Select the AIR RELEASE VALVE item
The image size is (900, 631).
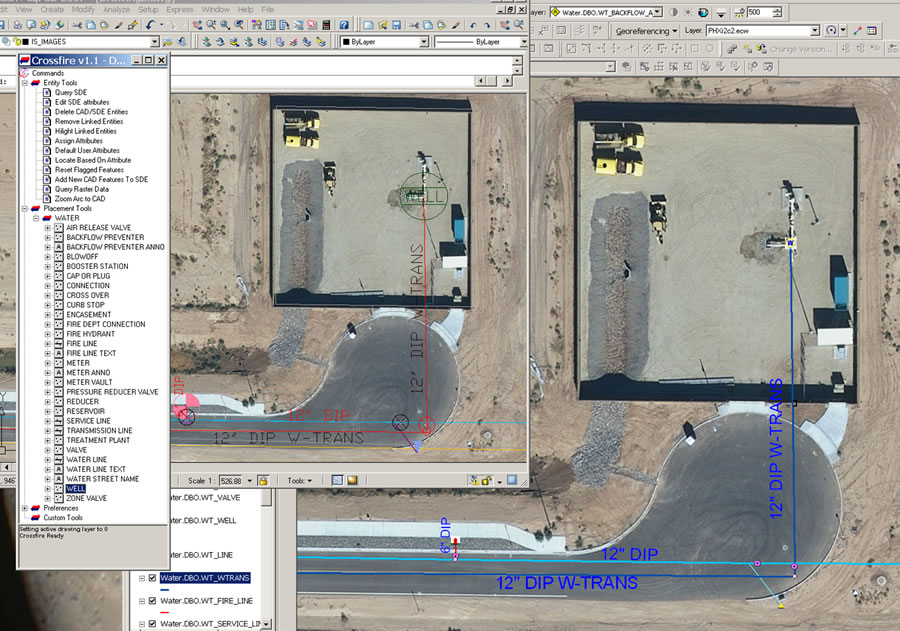(x=99, y=228)
